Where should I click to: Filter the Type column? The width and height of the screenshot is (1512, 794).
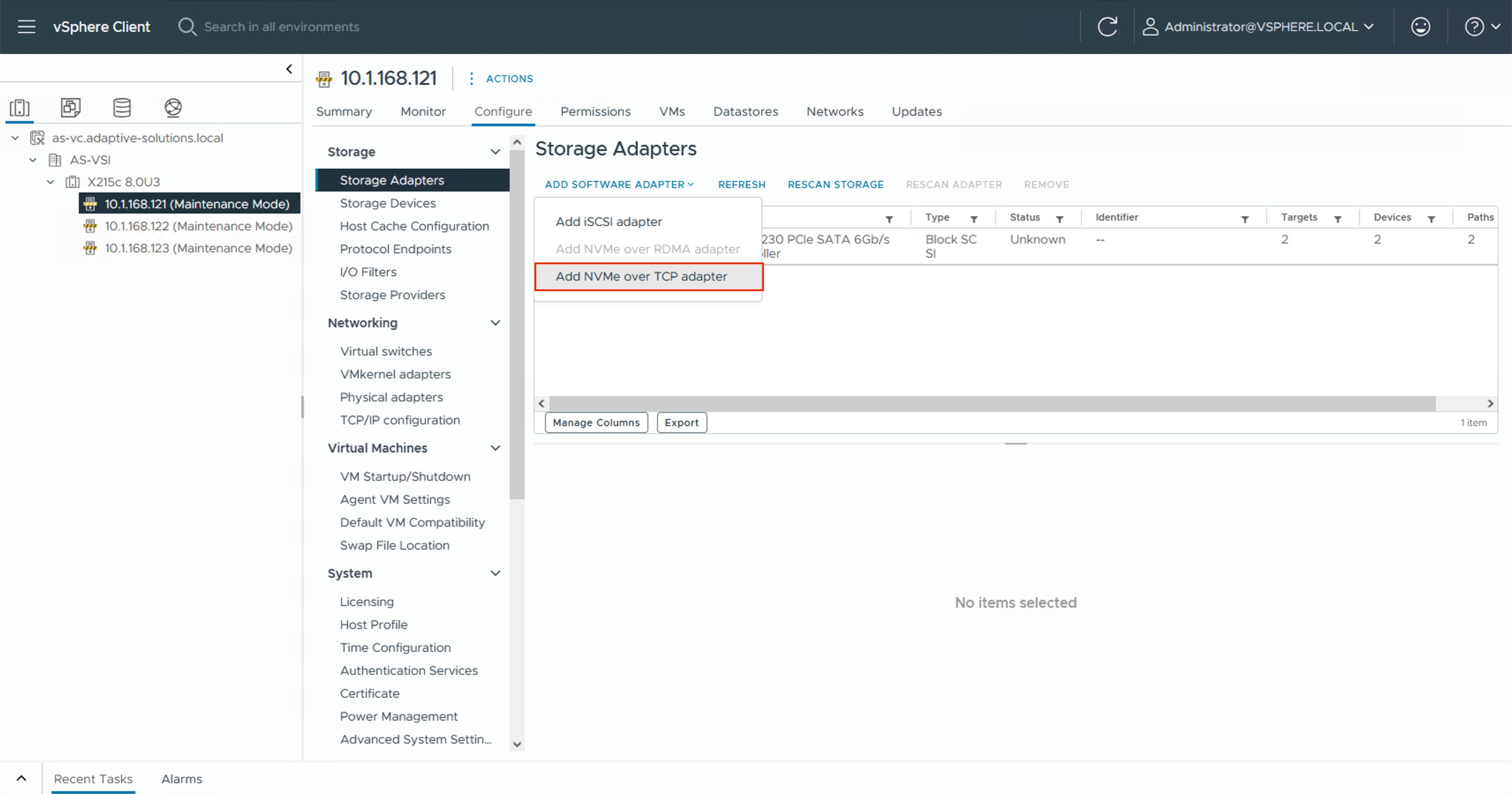tap(974, 219)
